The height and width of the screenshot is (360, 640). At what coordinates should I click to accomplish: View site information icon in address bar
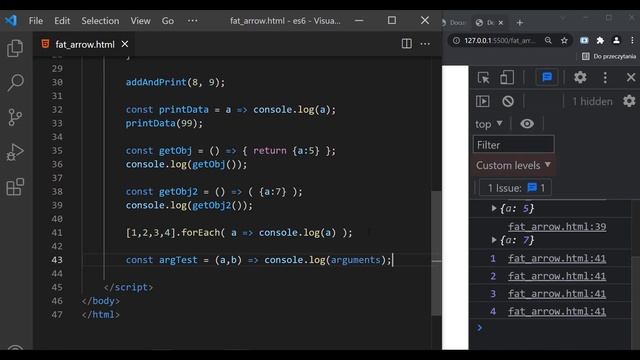(456, 40)
